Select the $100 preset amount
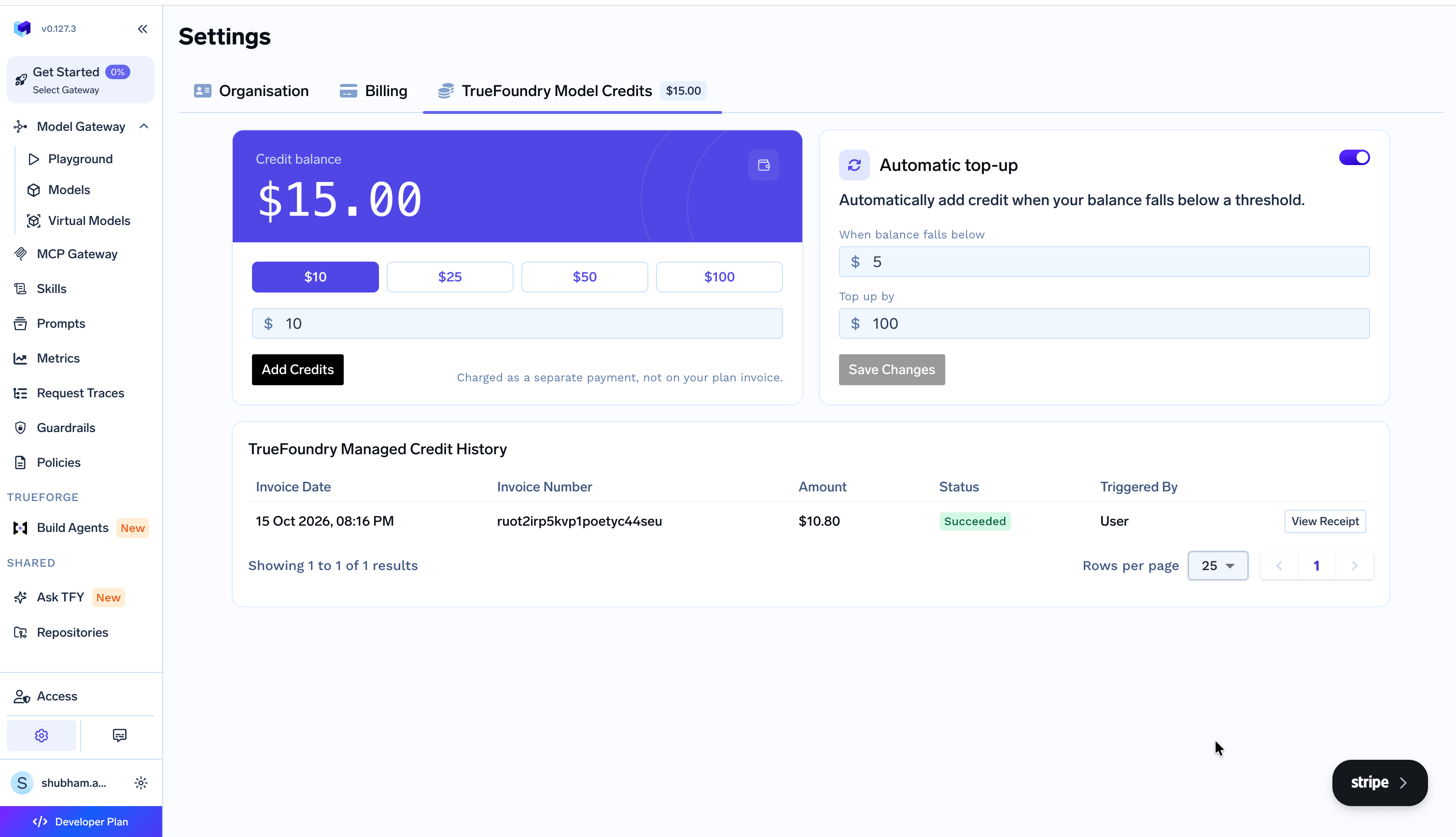 (x=719, y=277)
